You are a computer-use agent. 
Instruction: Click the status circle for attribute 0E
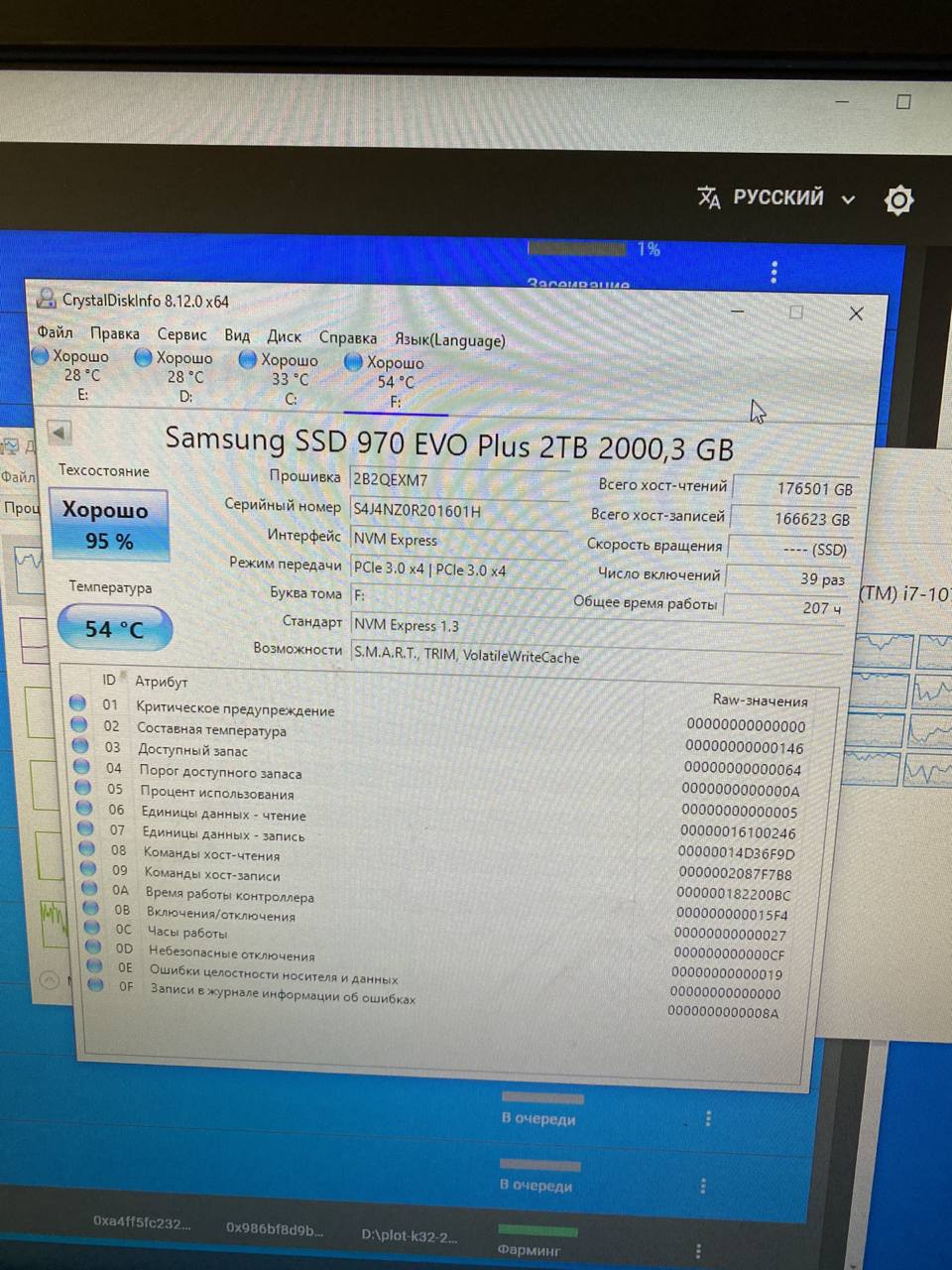point(94,965)
